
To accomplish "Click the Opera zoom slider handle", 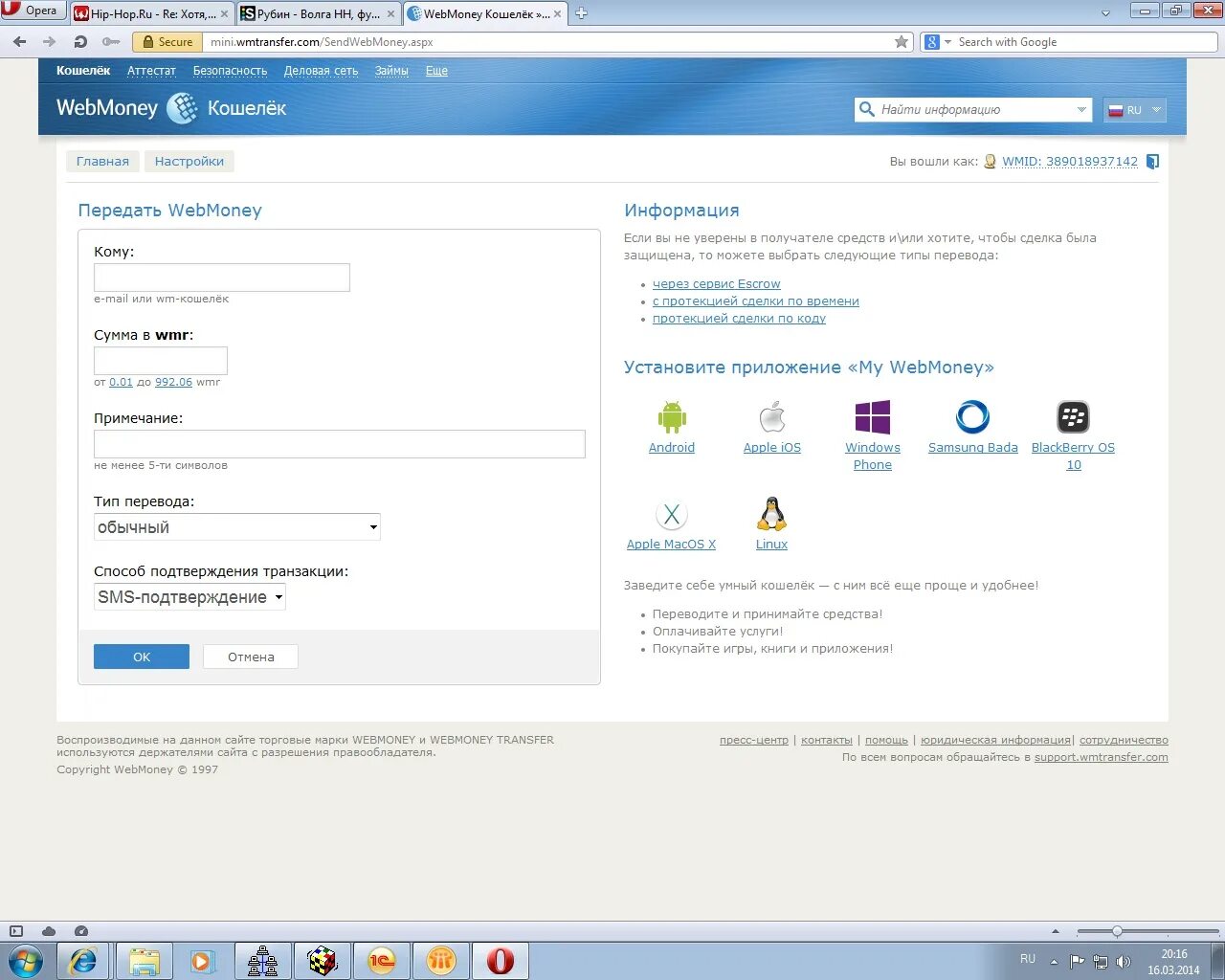I will pyautogui.click(x=1117, y=931).
